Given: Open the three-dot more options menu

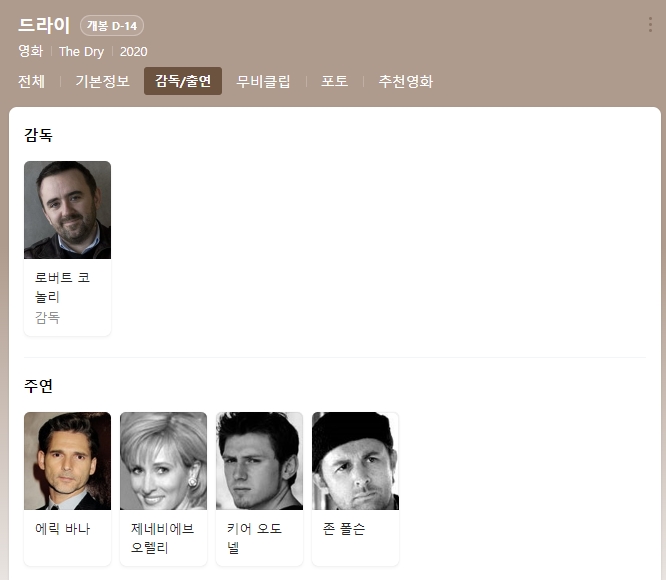Looking at the screenshot, I should tap(650, 25).
